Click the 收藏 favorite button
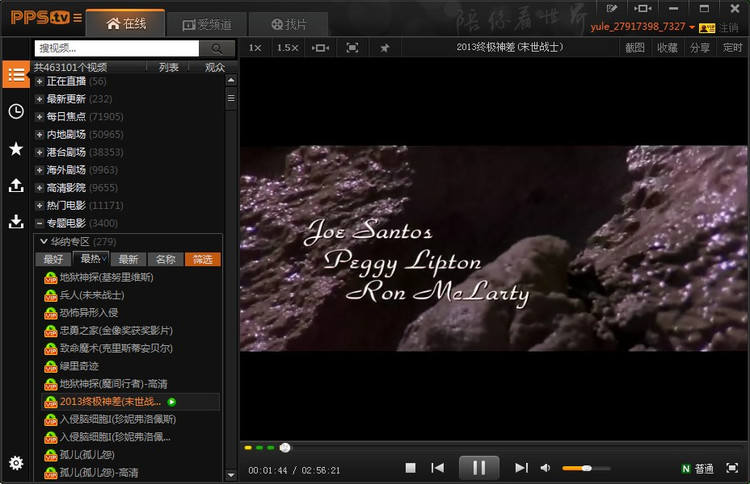 pyautogui.click(x=667, y=48)
